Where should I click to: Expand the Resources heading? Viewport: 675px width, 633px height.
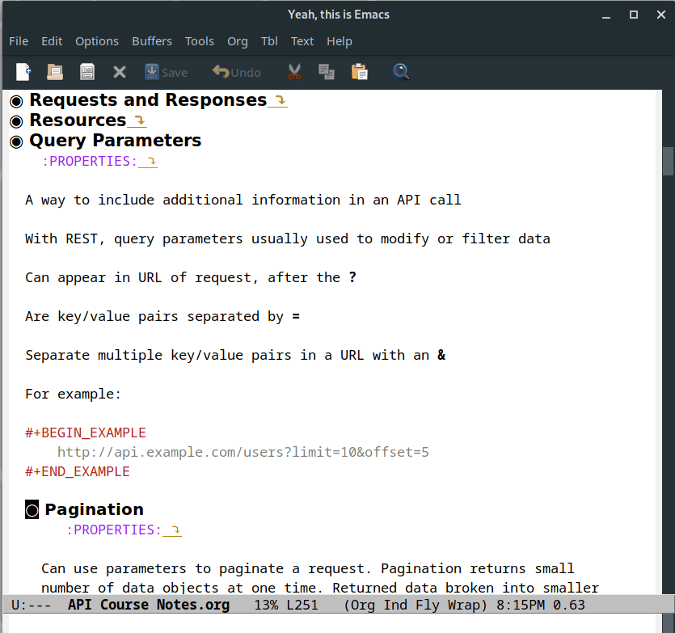78,120
